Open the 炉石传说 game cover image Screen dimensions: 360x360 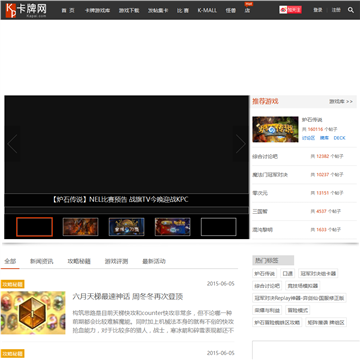(275, 129)
